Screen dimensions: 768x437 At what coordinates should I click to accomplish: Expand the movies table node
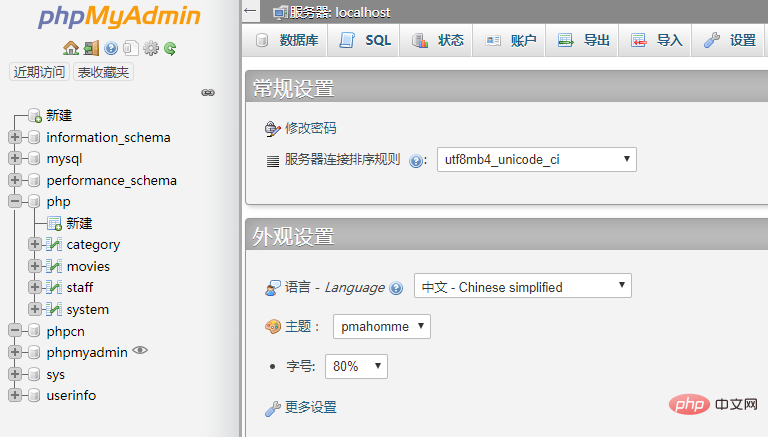[x=35, y=266]
